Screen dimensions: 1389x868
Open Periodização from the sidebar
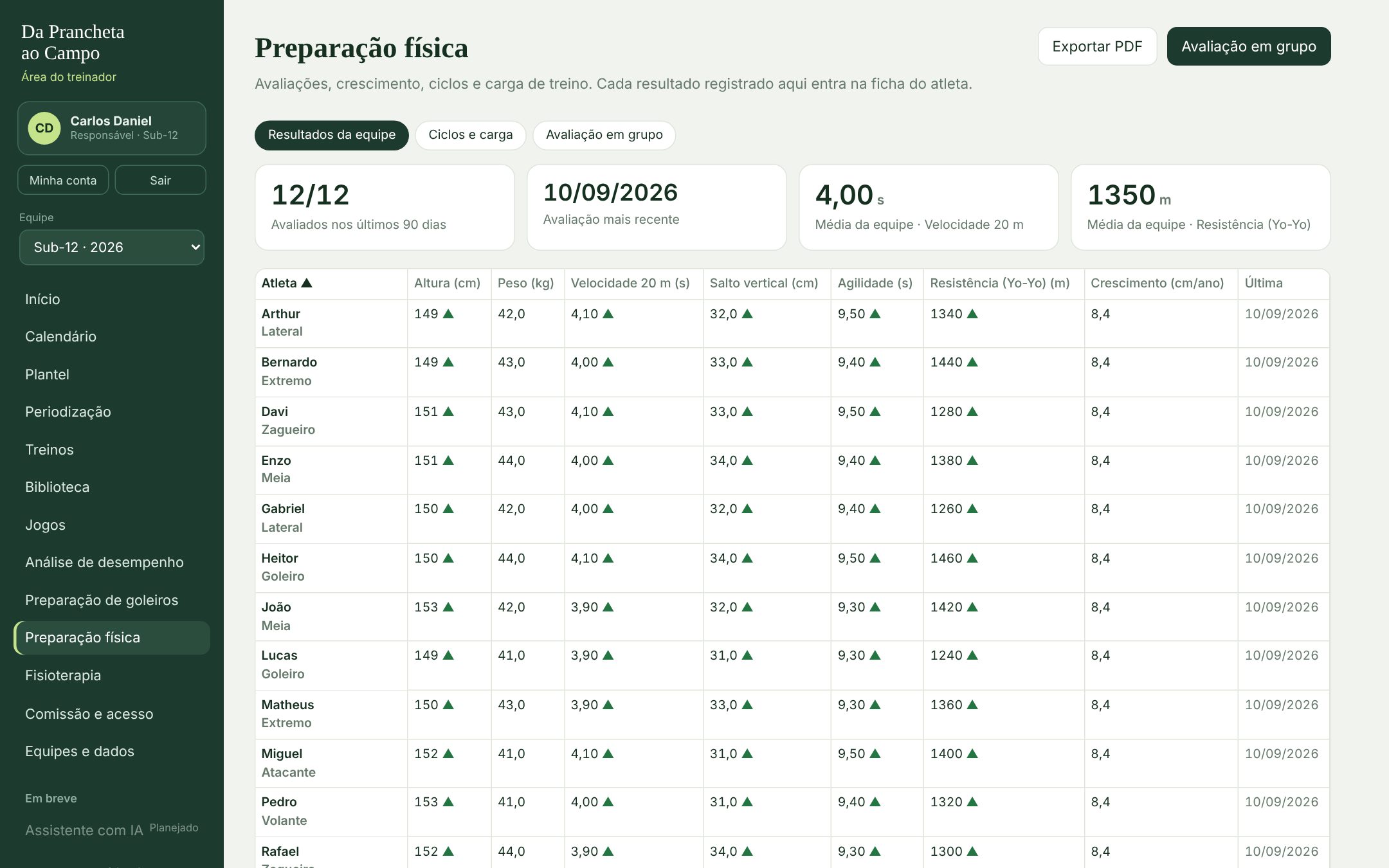(112, 411)
